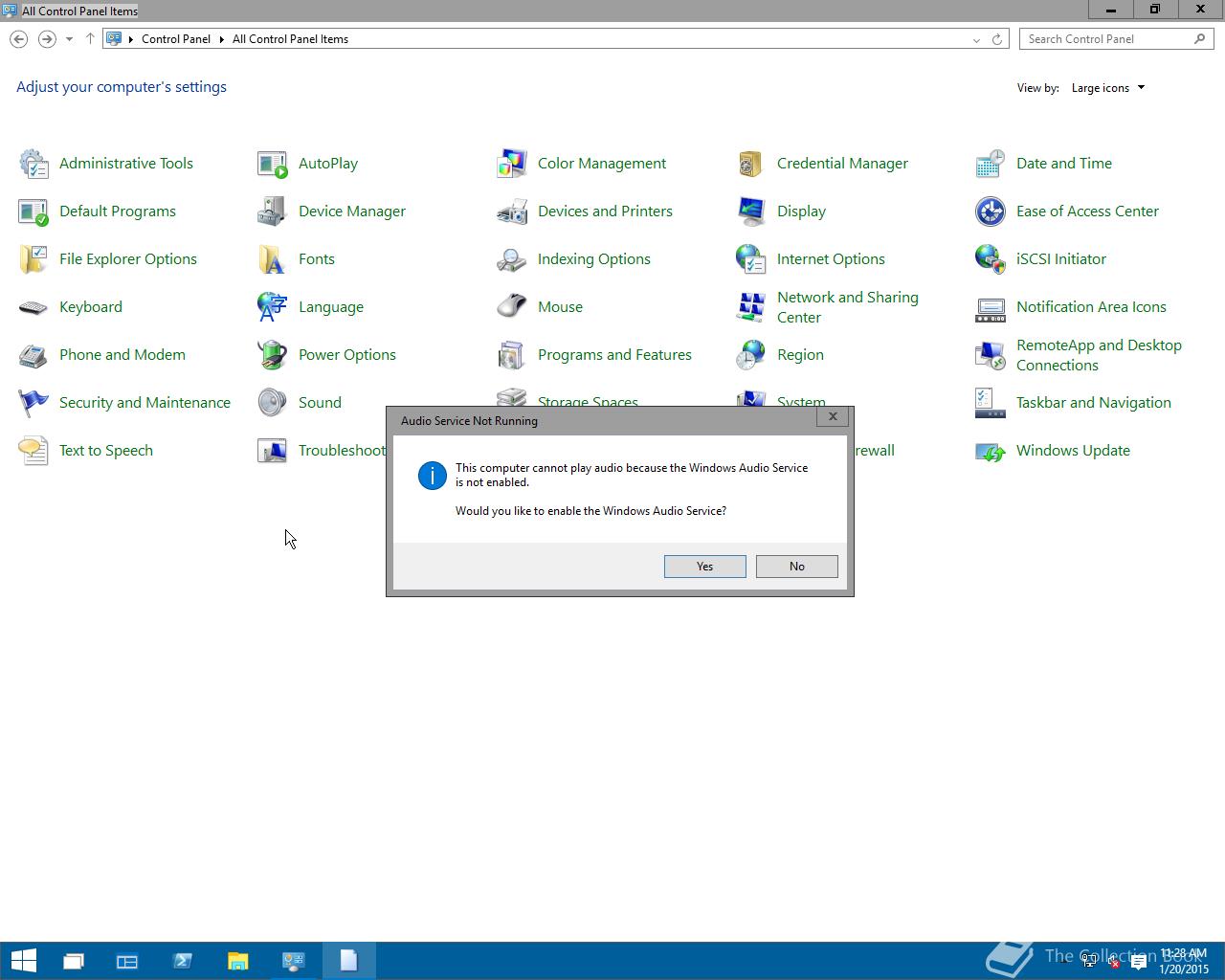Screen dimensions: 1225x980
Task: Expand the address bar history dropdown
Action: pos(976,39)
